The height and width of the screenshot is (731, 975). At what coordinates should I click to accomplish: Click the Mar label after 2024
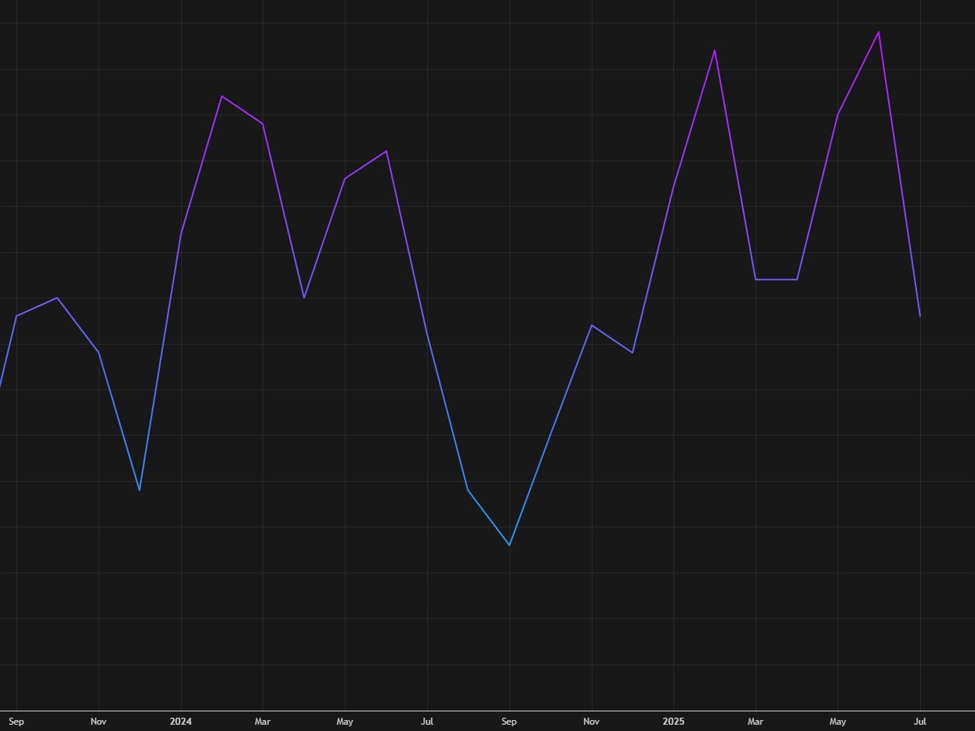click(x=263, y=721)
